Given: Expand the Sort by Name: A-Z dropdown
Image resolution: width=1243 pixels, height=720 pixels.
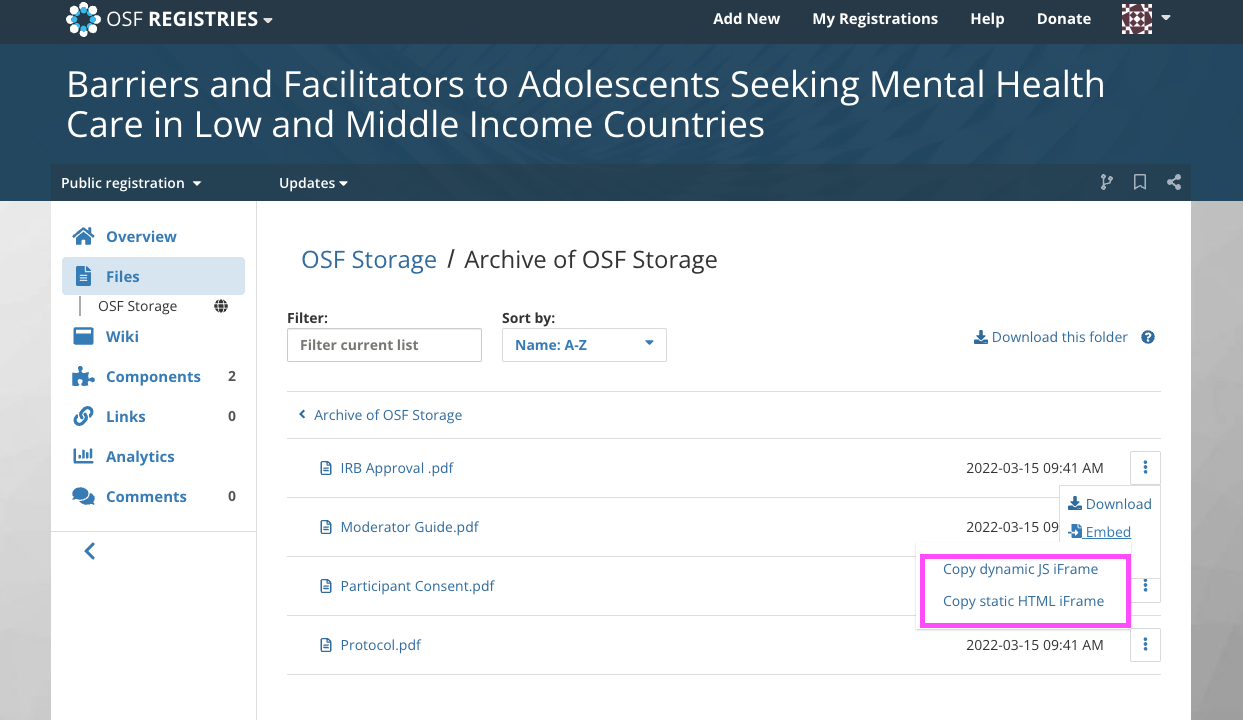Looking at the screenshot, I should [x=584, y=345].
